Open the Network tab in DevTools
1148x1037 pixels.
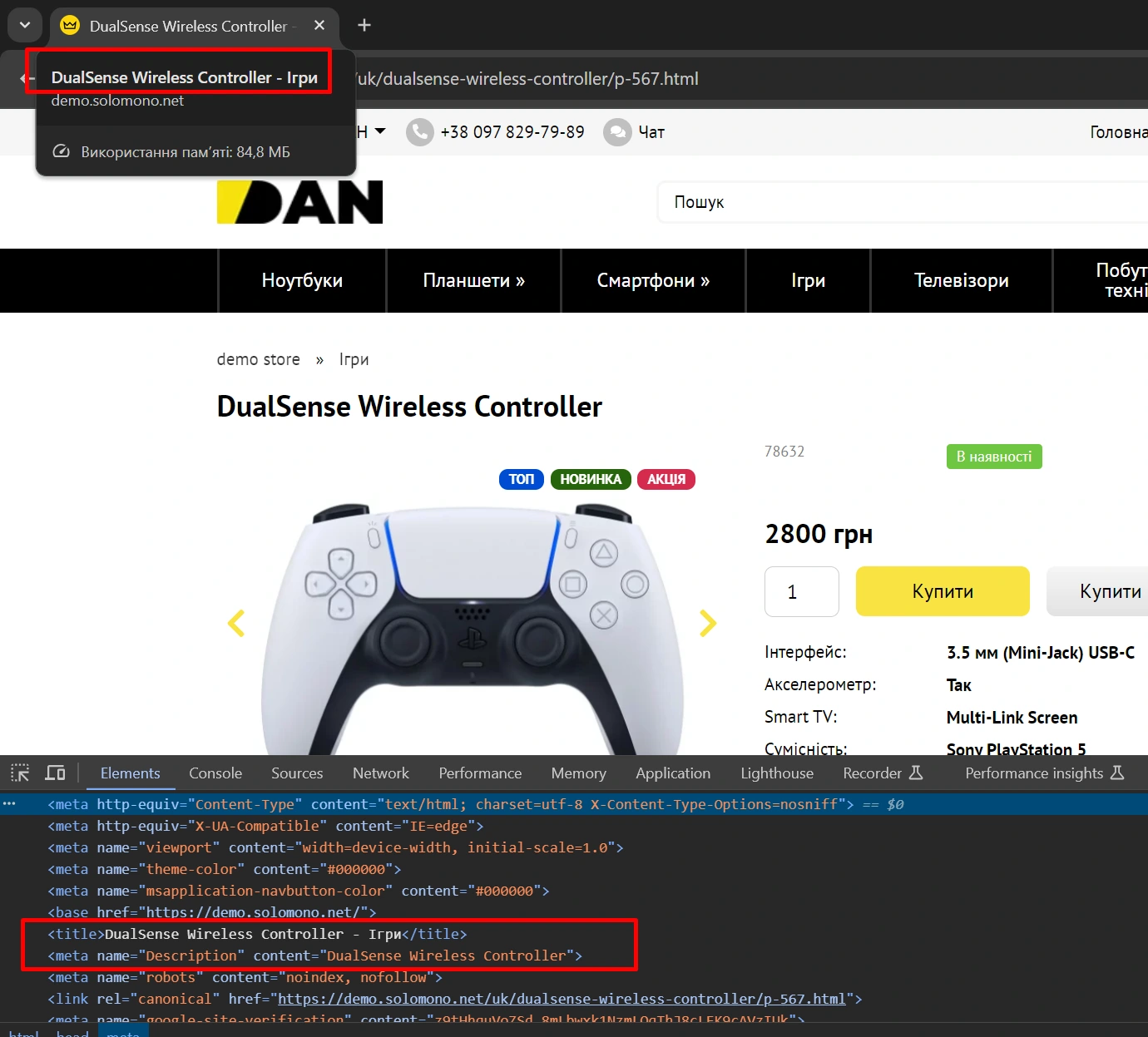tap(380, 773)
